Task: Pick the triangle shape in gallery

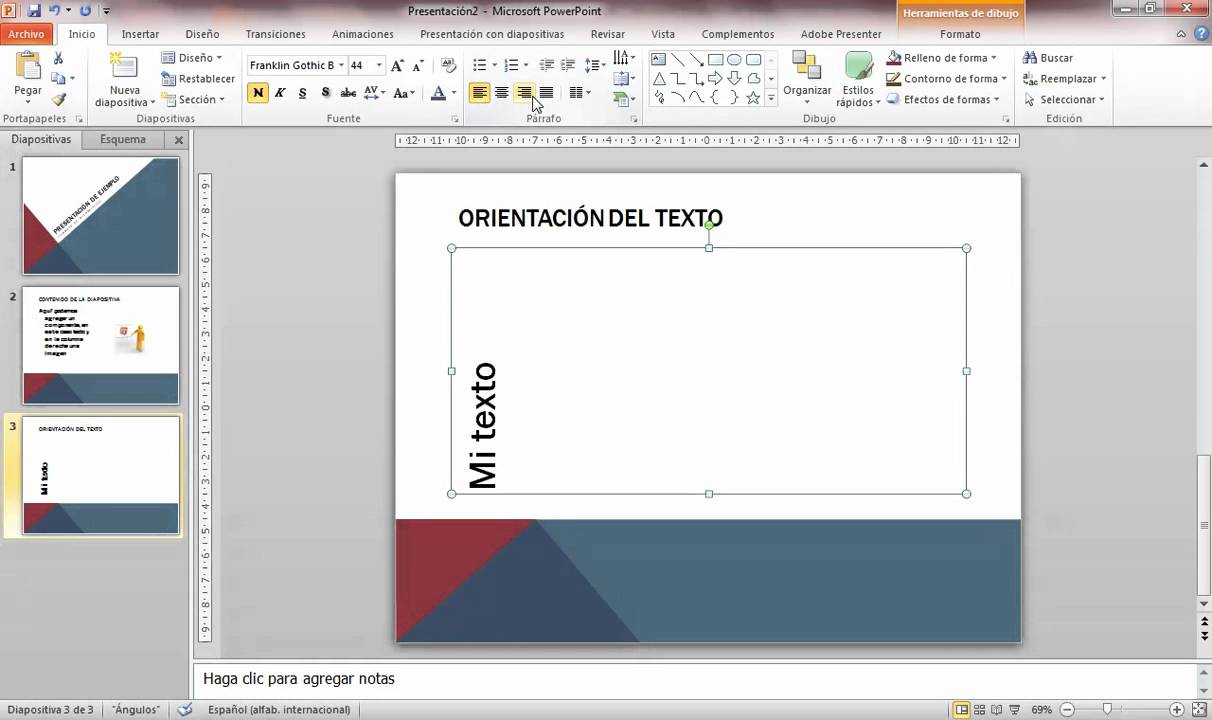Action: (x=658, y=78)
